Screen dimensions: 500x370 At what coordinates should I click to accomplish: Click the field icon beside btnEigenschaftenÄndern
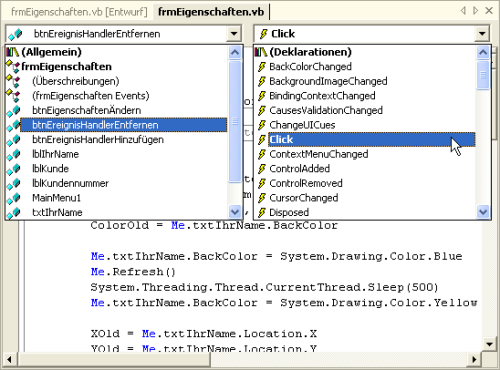pos(14,111)
